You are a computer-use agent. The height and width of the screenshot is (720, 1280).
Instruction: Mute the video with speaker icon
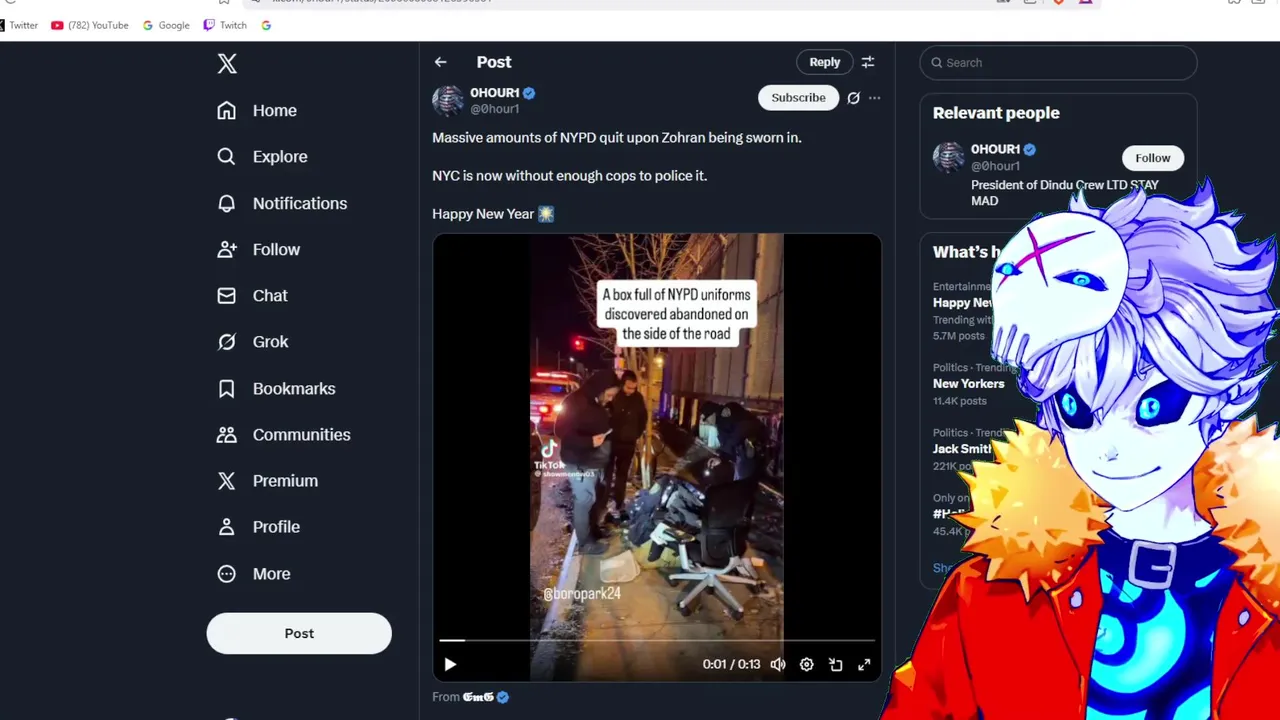pyautogui.click(x=778, y=664)
